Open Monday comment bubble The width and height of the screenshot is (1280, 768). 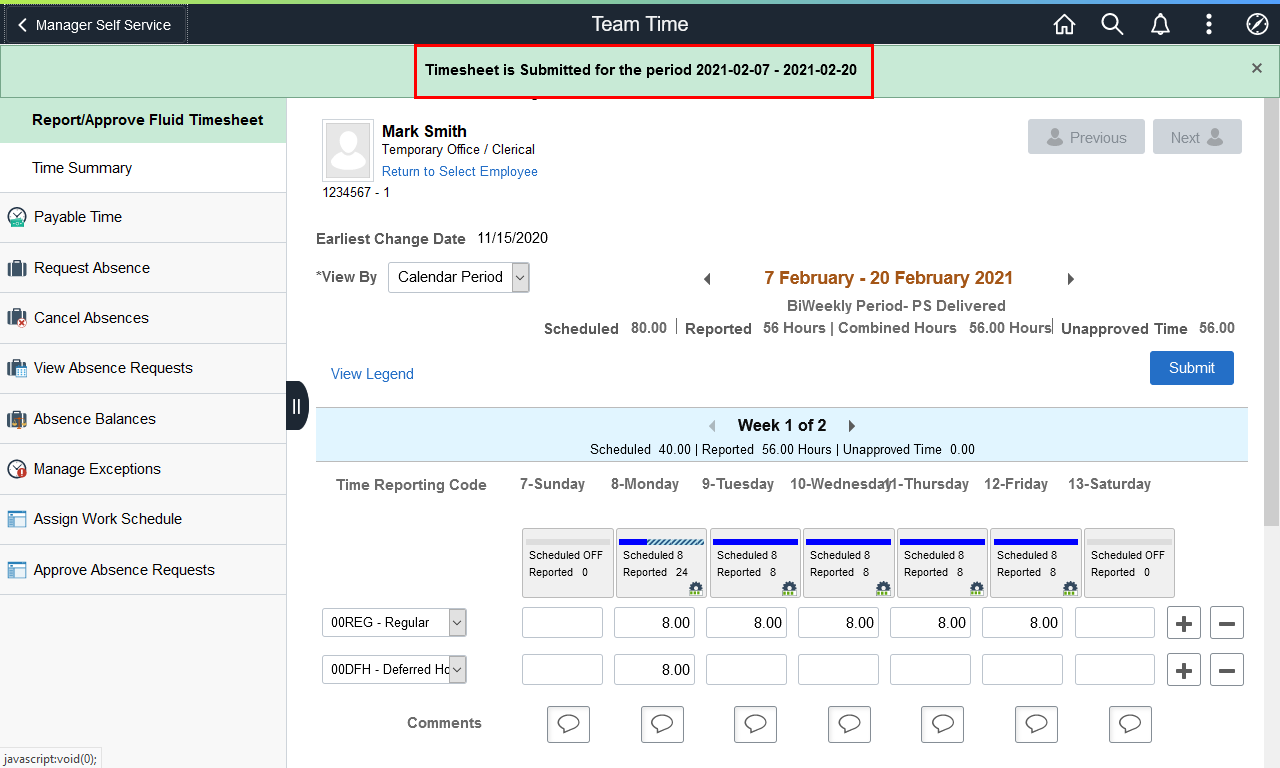(x=662, y=724)
